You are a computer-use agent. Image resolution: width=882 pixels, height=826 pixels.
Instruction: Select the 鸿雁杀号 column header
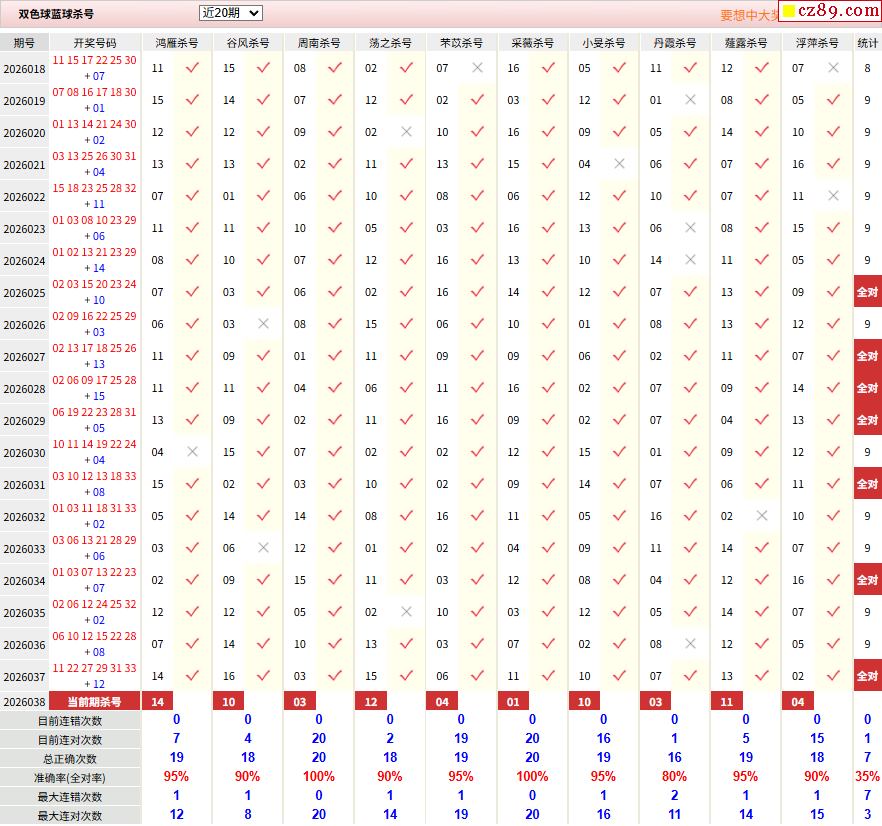(x=176, y=43)
